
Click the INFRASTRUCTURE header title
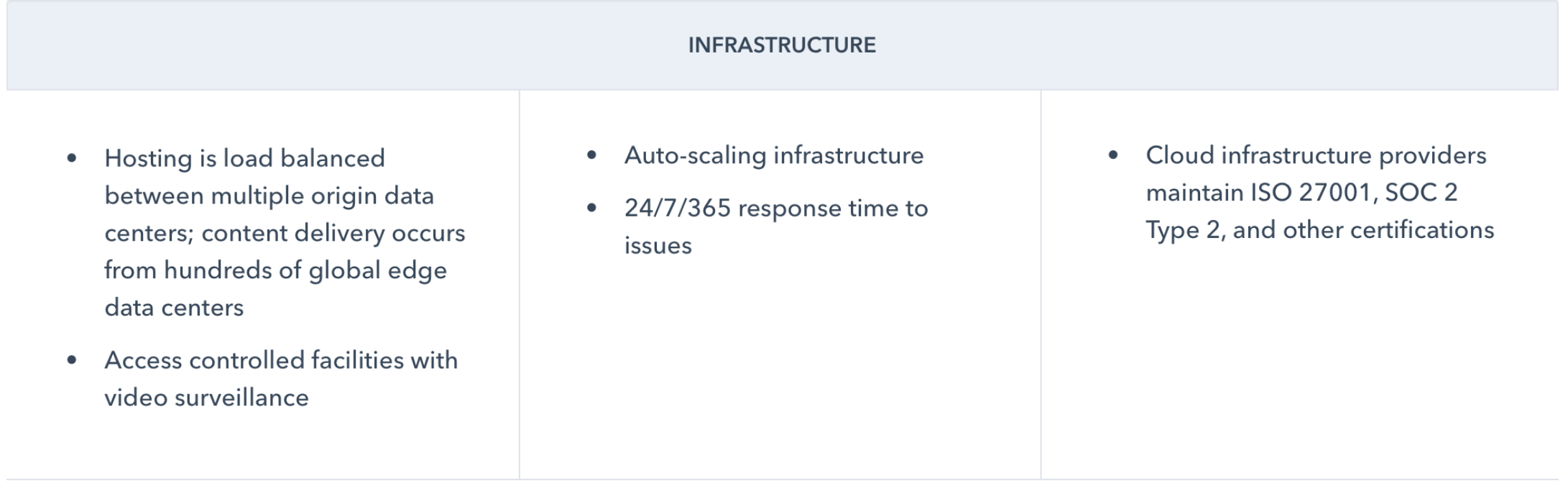point(782,45)
